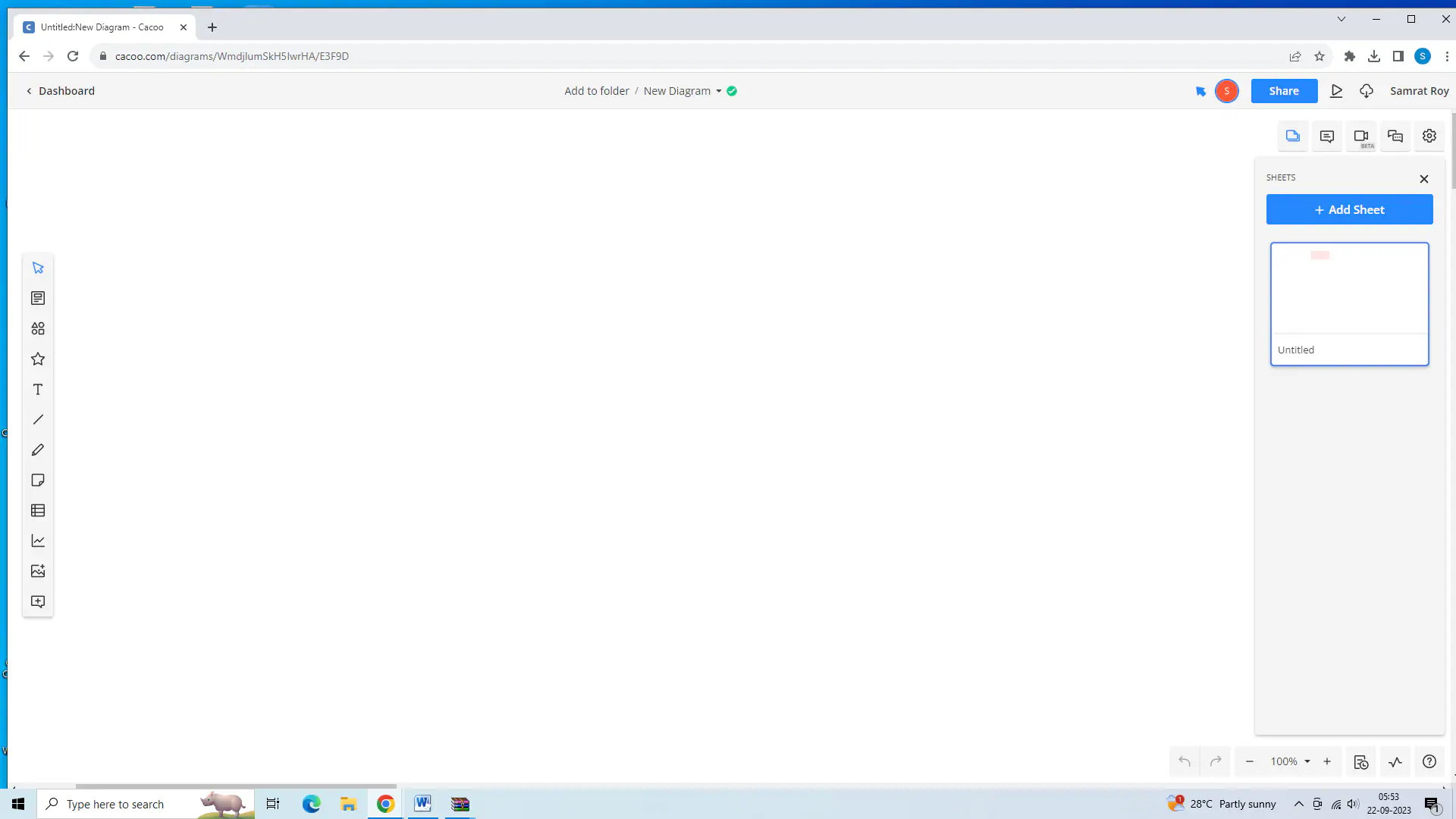Click Share to collaborate on diagram

tap(1284, 91)
